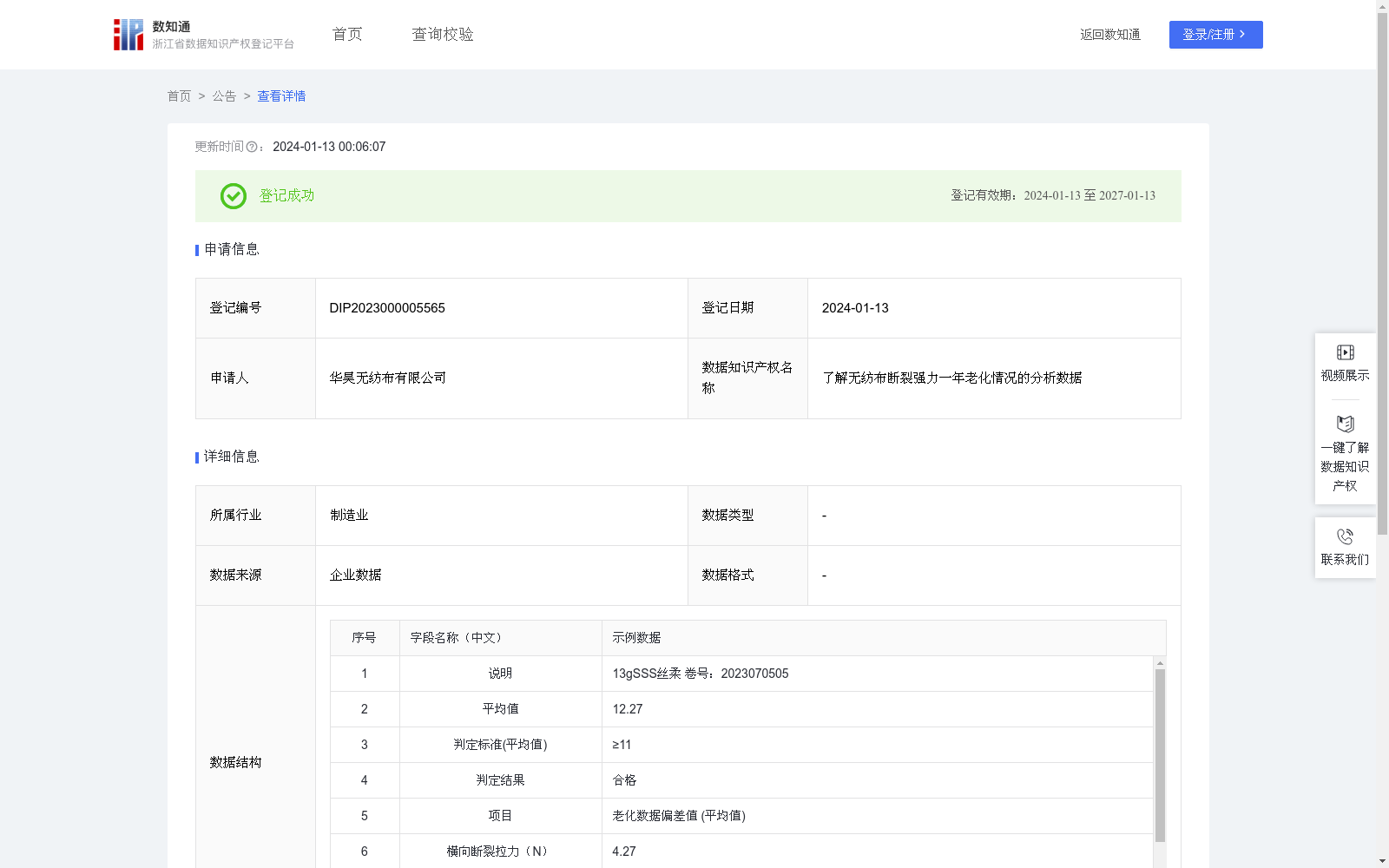
Task: Go to 公告 in the breadcrumb
Action: coord(224,96)
